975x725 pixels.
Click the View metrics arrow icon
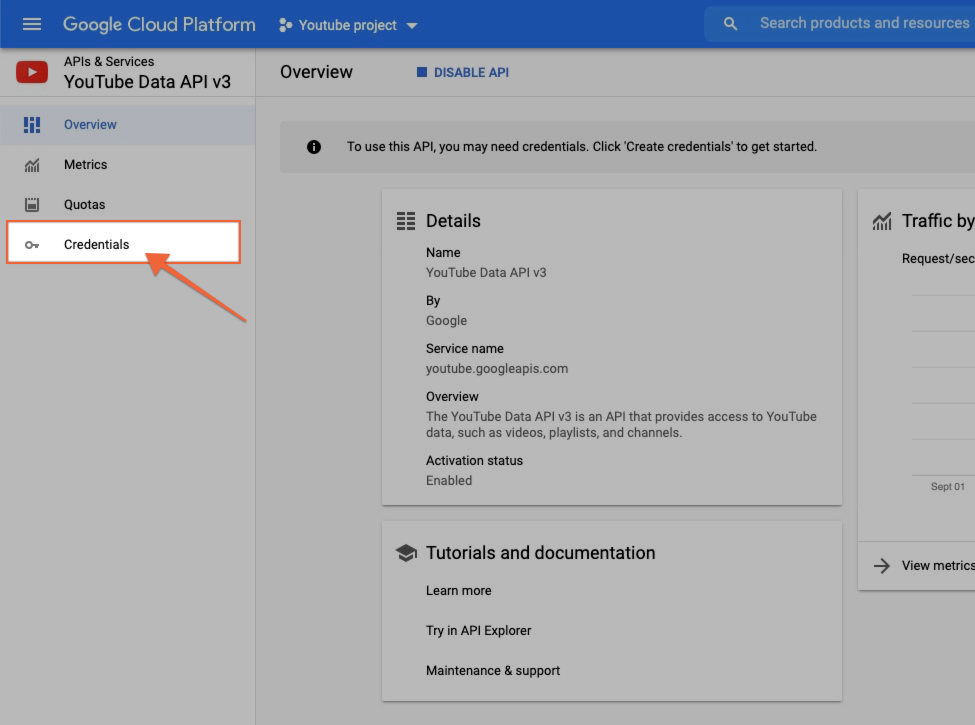tap(882, 566)
